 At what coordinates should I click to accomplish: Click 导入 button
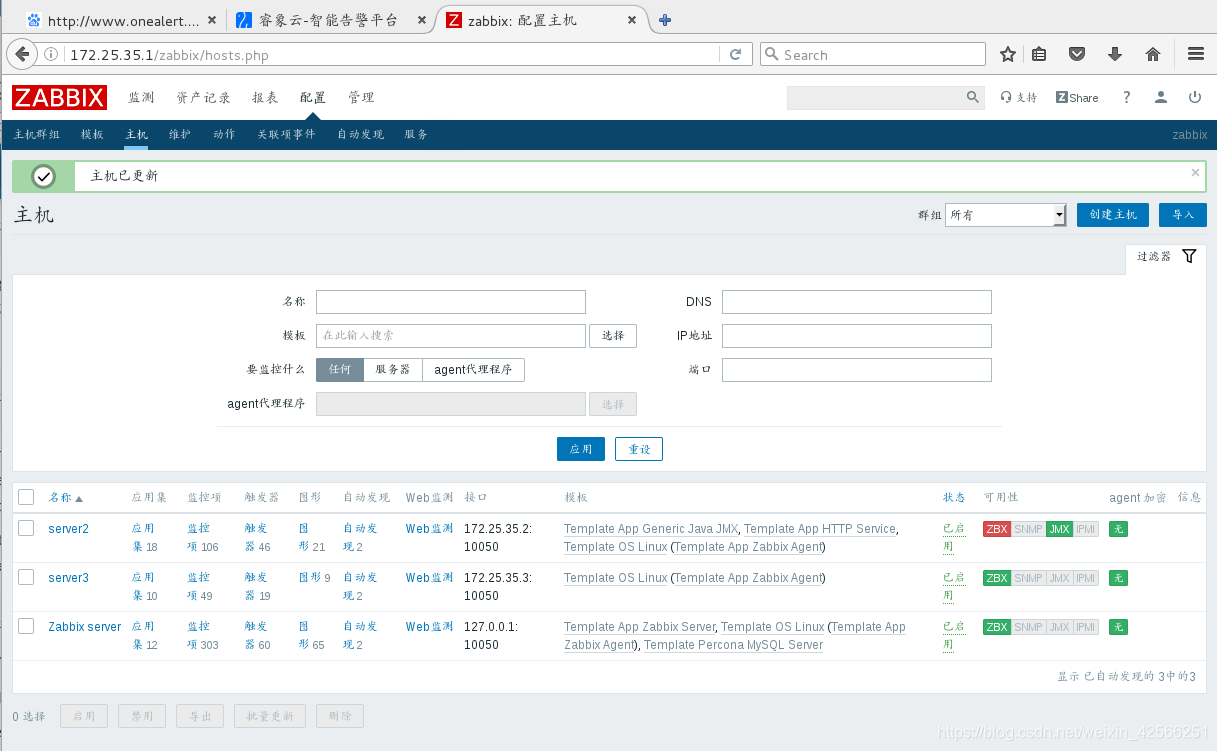(x=1183, y=215)
